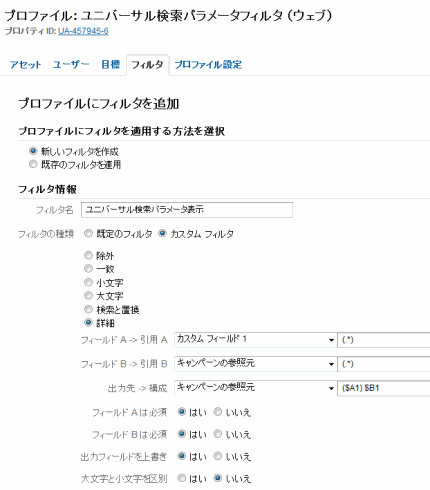The image size is (430, 490).
Task: Expand the フィールド A dropdown カスタム フィールド 1
Action: [255, 340]
